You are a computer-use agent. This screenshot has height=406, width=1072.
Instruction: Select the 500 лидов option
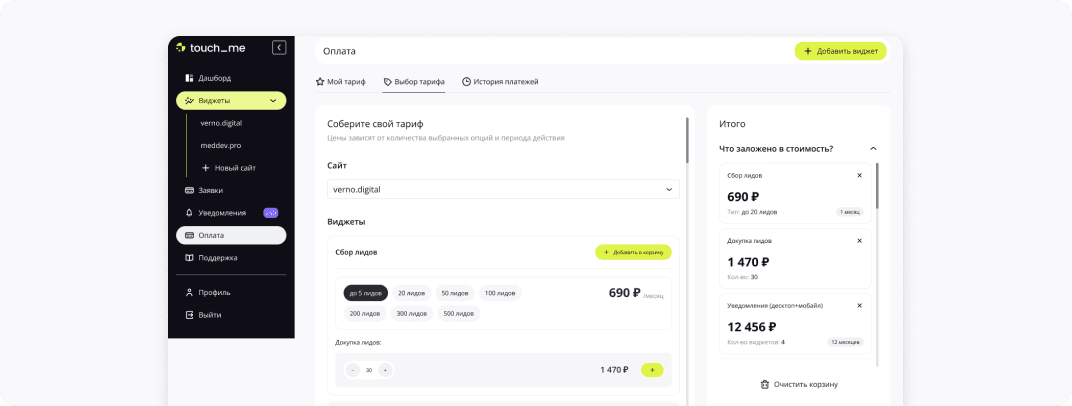point(459,314)
